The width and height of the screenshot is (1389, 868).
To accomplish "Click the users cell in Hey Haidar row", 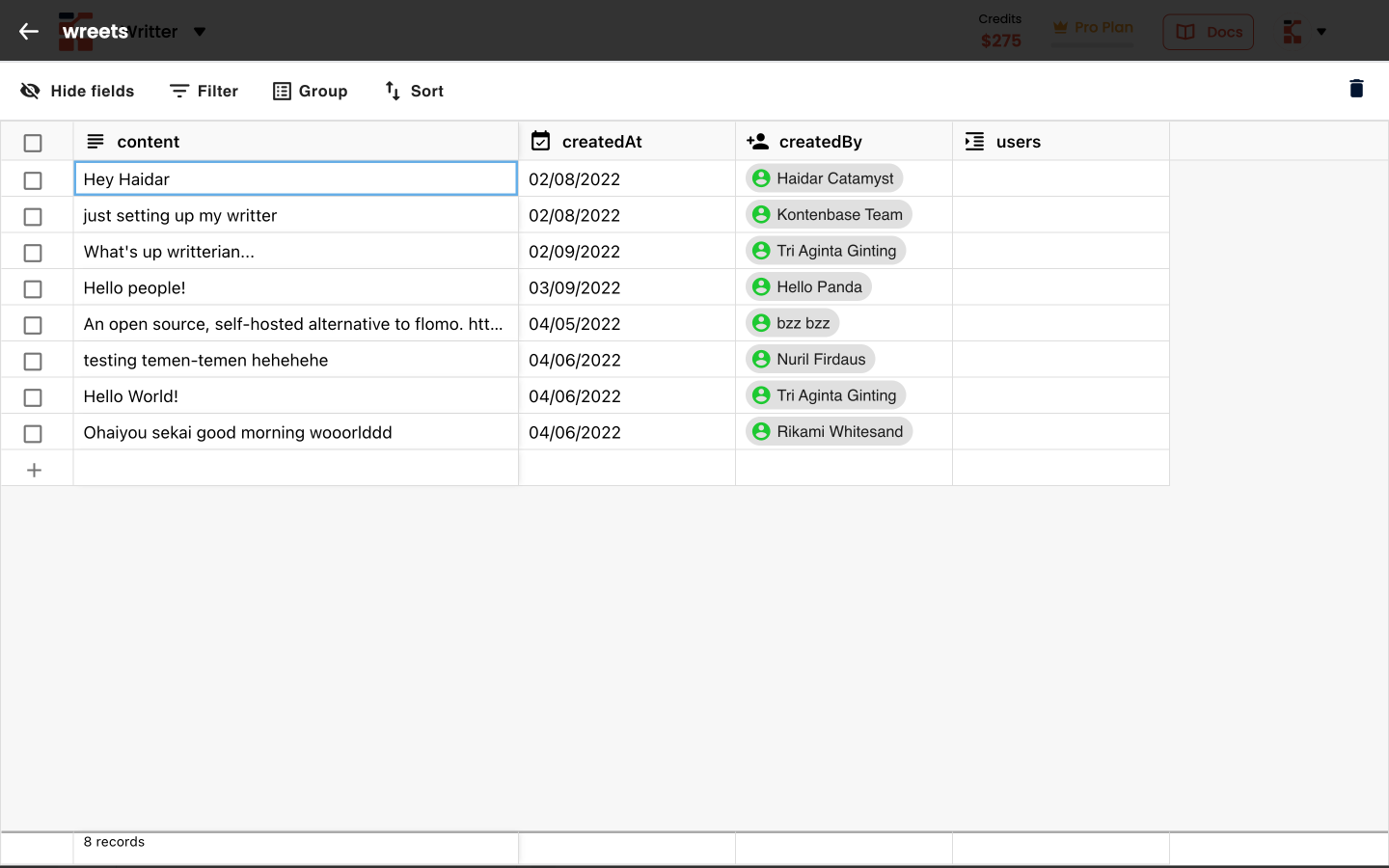I will [1061, 178].
